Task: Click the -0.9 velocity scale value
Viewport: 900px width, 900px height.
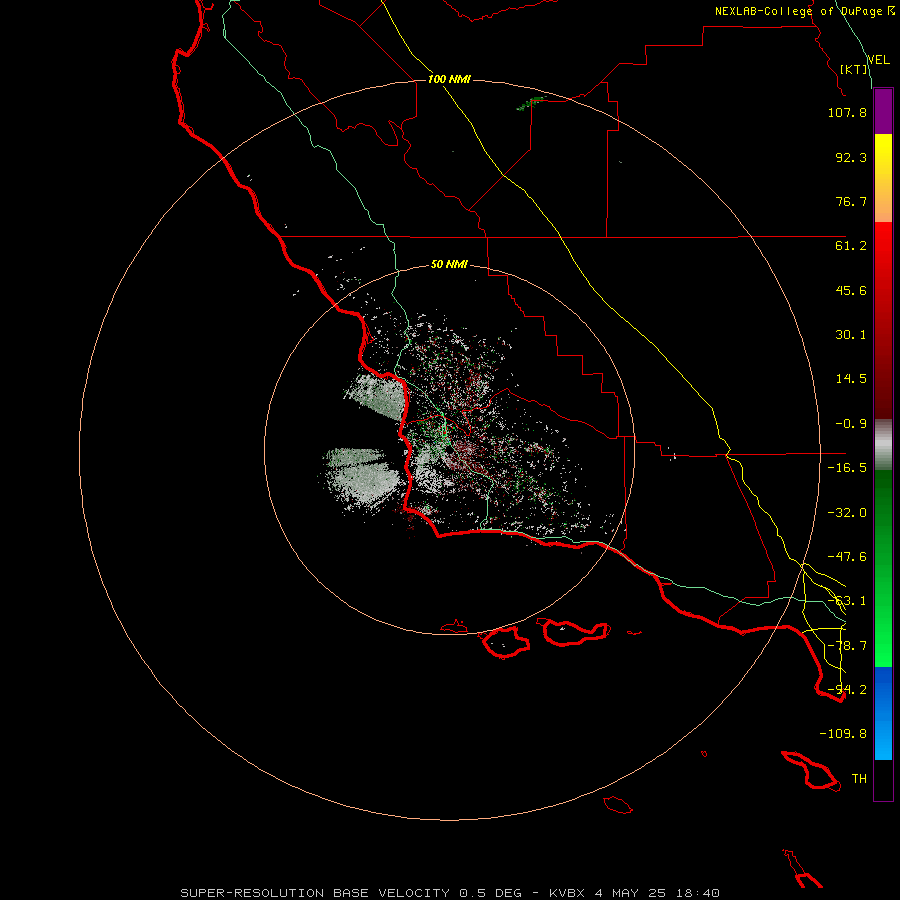Action: (851, 424)
